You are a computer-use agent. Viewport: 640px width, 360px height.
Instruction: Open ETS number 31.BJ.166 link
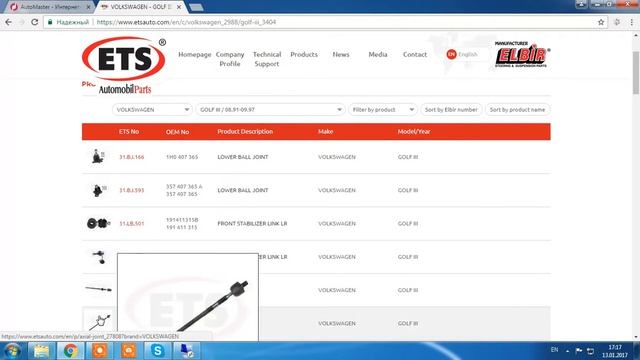pos(131,157)
